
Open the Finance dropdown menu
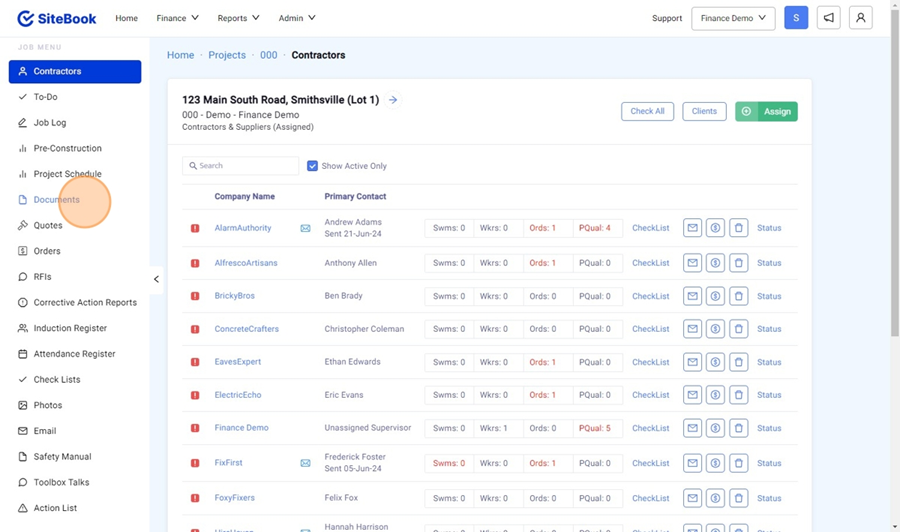[x=177, y=18]
